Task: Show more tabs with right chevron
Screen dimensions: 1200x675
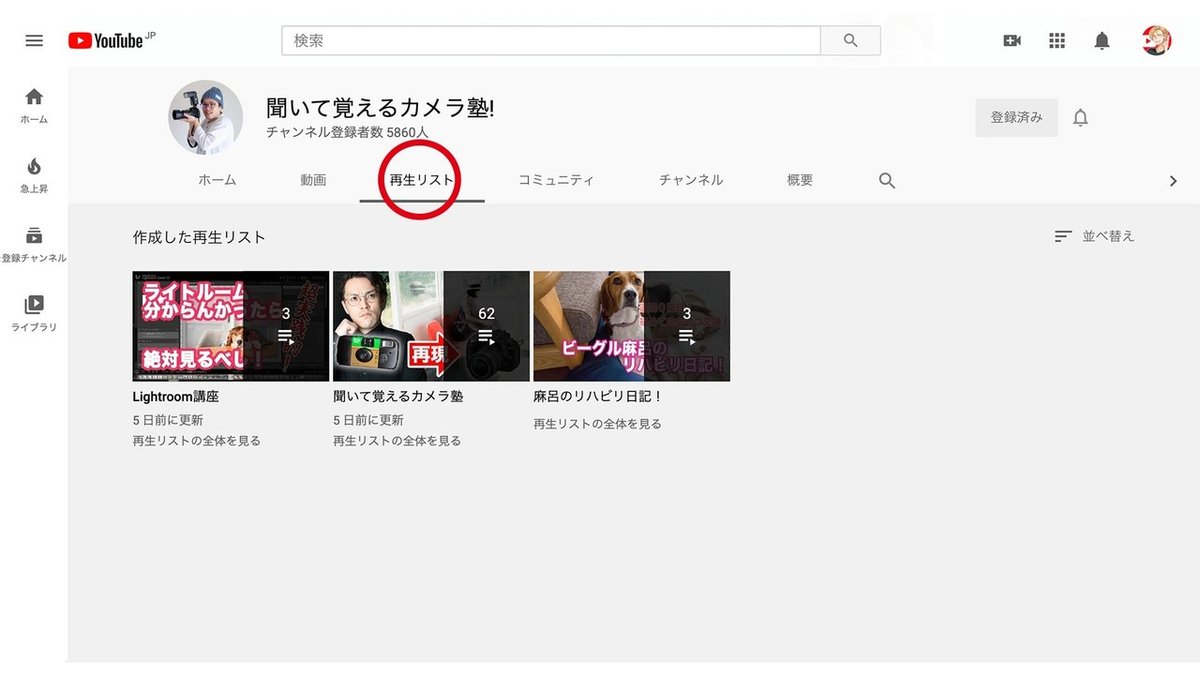Action: 1173,181
